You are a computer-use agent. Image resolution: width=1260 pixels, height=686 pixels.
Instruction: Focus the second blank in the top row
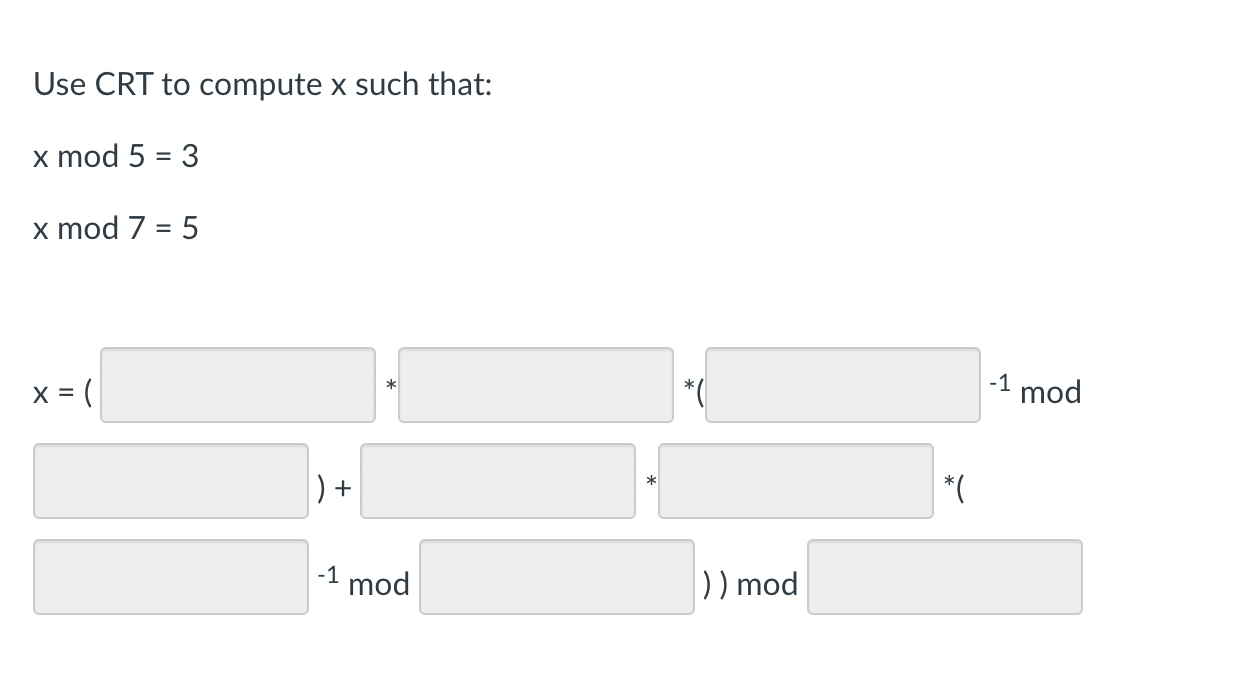point(535,384)
